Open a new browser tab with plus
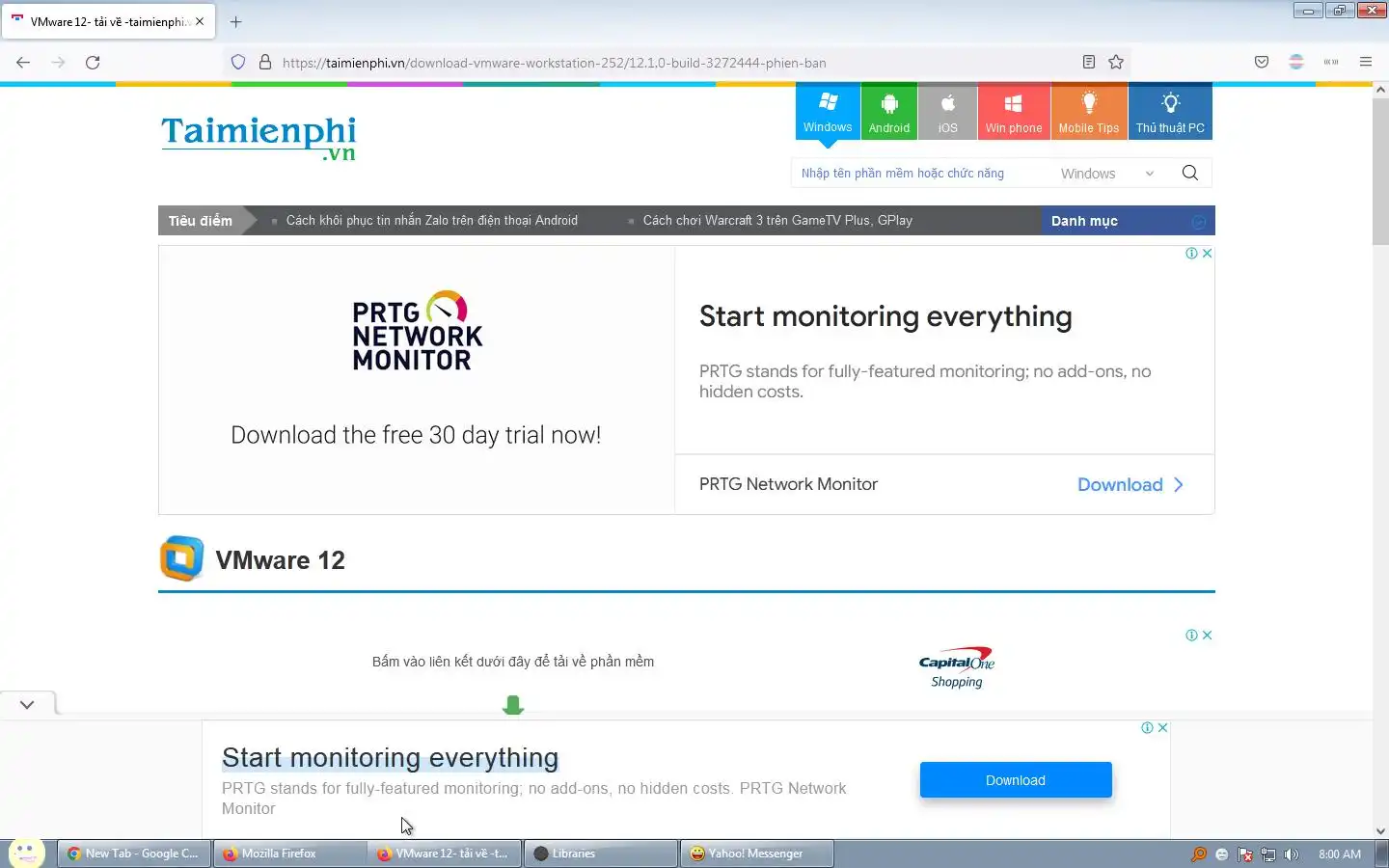The width and height of the screenshot is (1389, 868). click(235, 21)
